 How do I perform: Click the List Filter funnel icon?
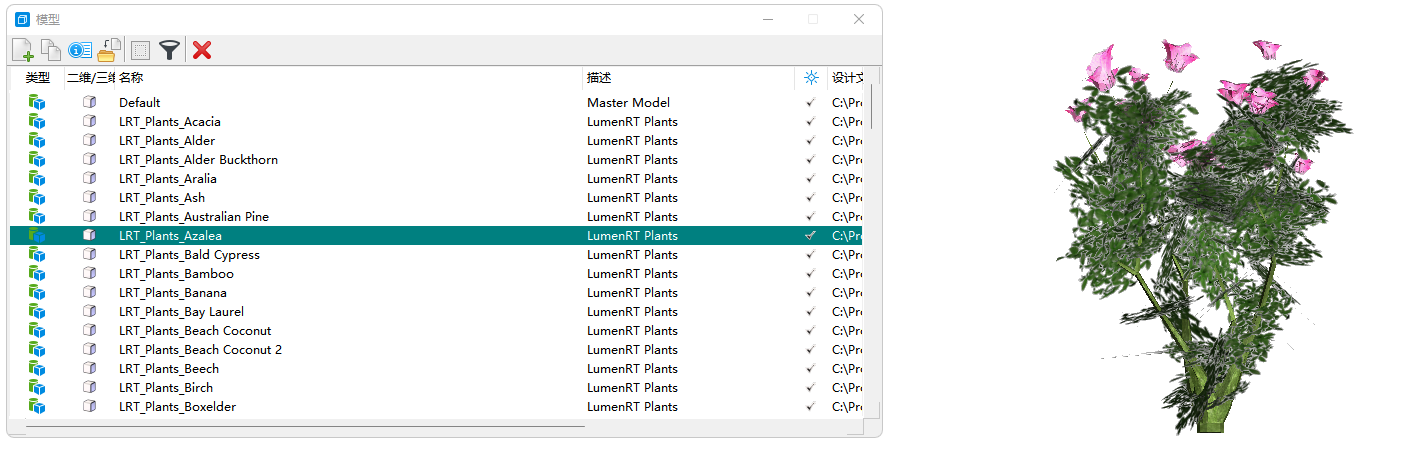pyautogui.click(x=171, y=50)
